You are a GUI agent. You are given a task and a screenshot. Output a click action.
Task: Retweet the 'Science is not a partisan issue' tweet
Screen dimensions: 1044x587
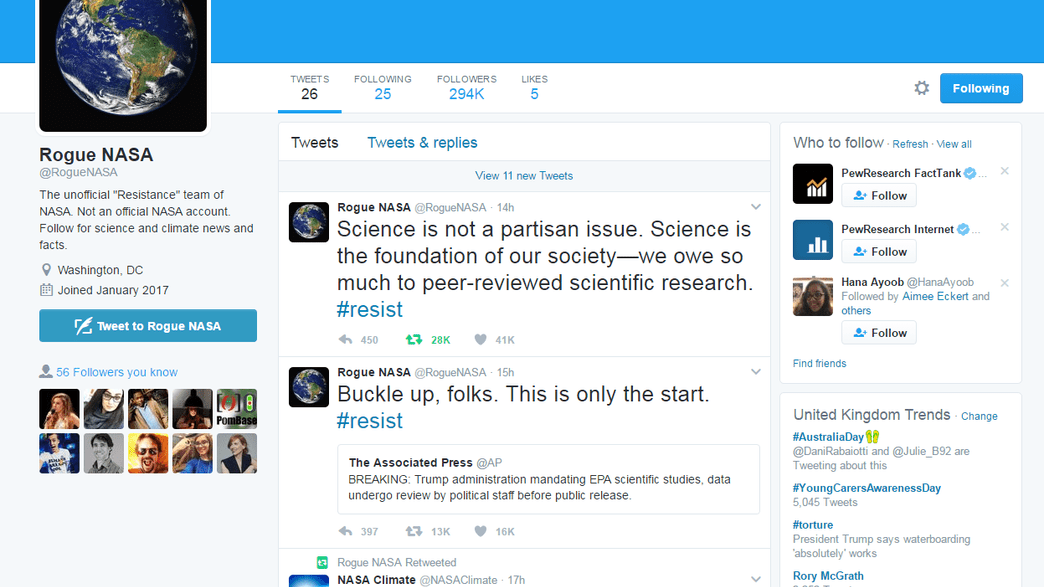[413, 340]
